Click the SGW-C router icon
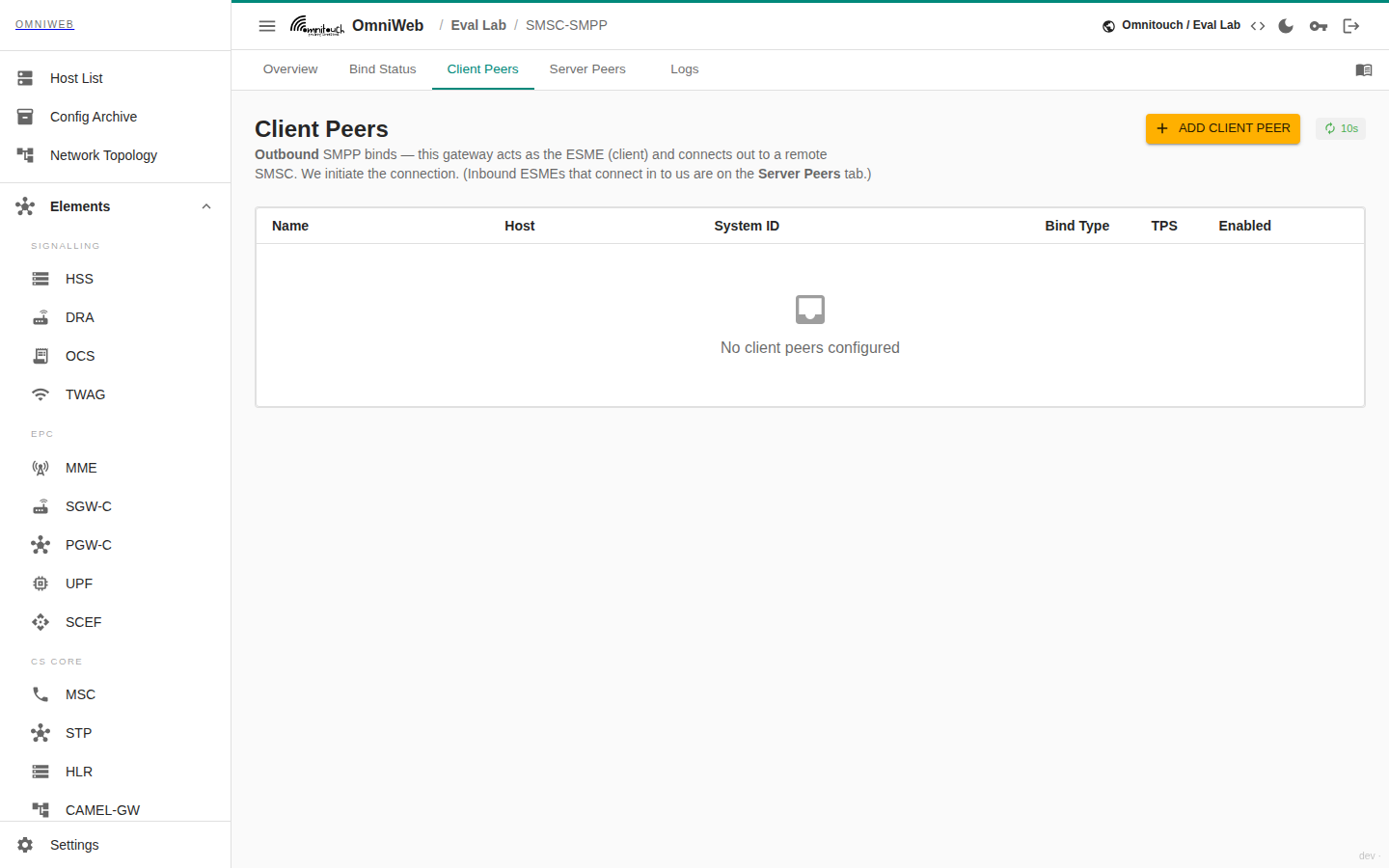The height and width of the screenshot is (868, 1389). (41, 506)
